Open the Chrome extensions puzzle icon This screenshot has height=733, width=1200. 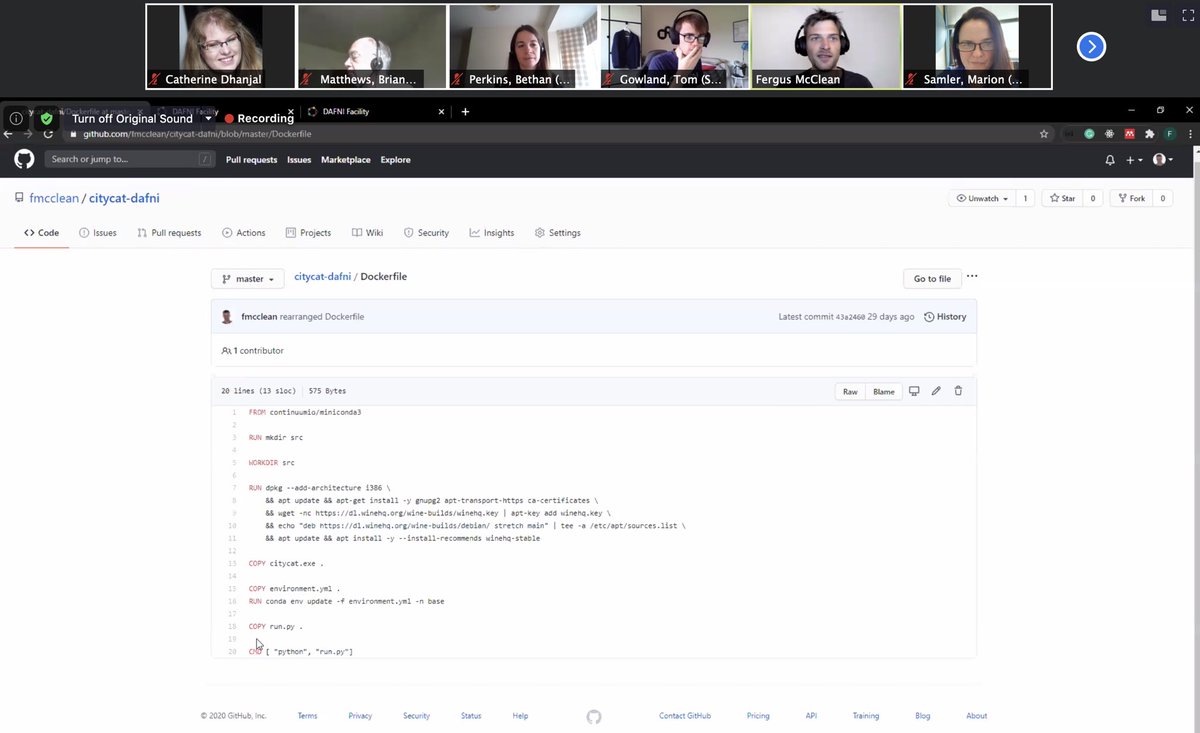pos(1150,134)
